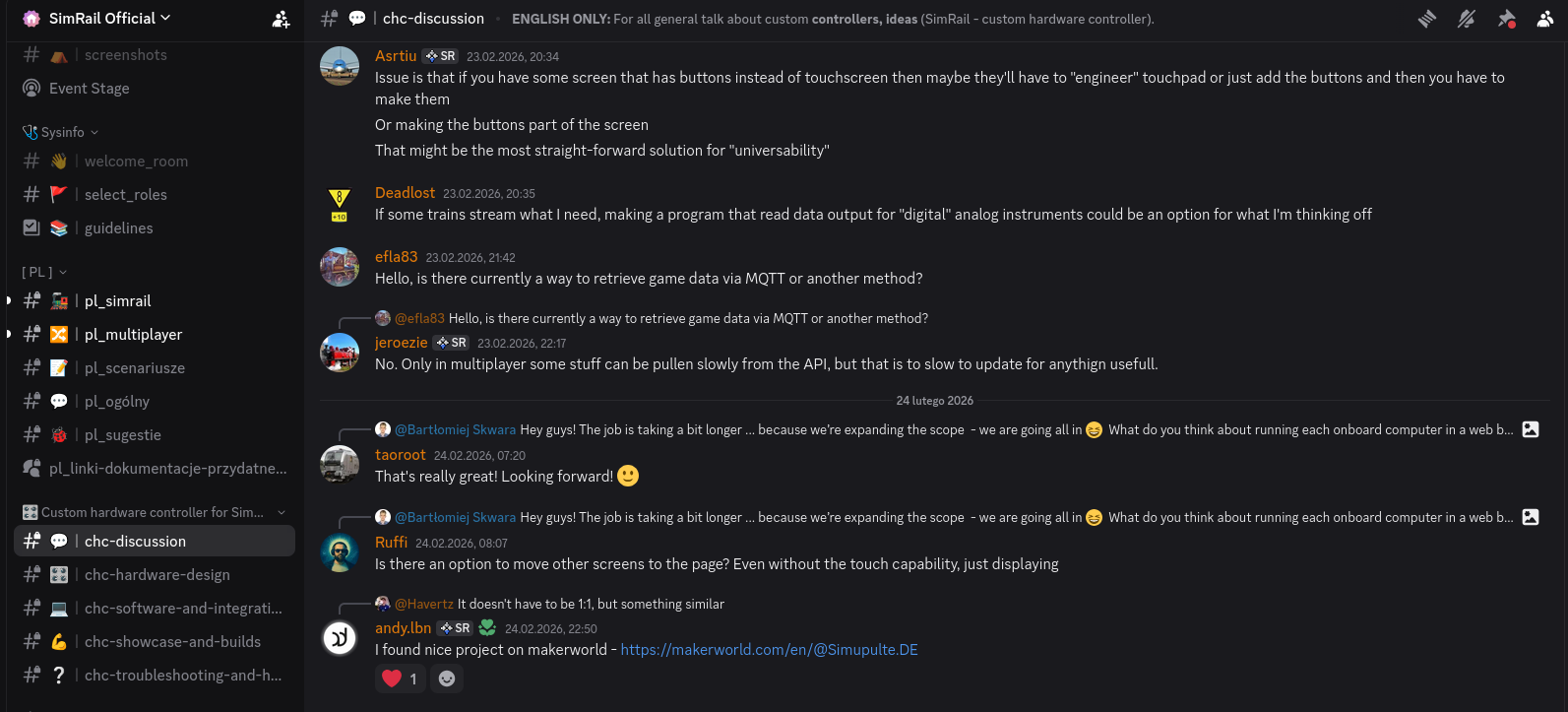Click image attachment icon in taoroot's reply preview
This screenshot has height=712, width=1568.
coord(1531,429)
